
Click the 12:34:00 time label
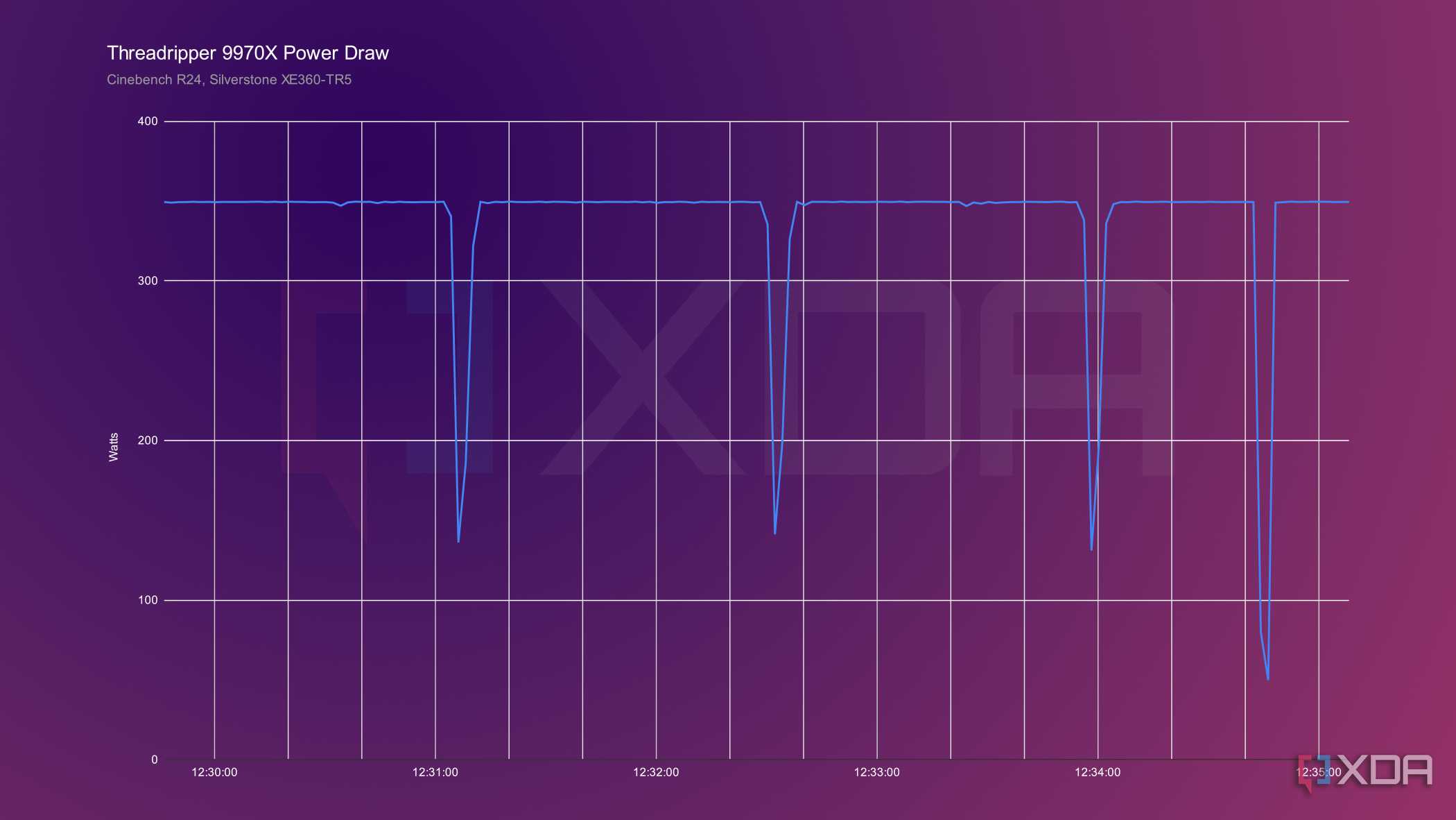[x=1098, y=772]
